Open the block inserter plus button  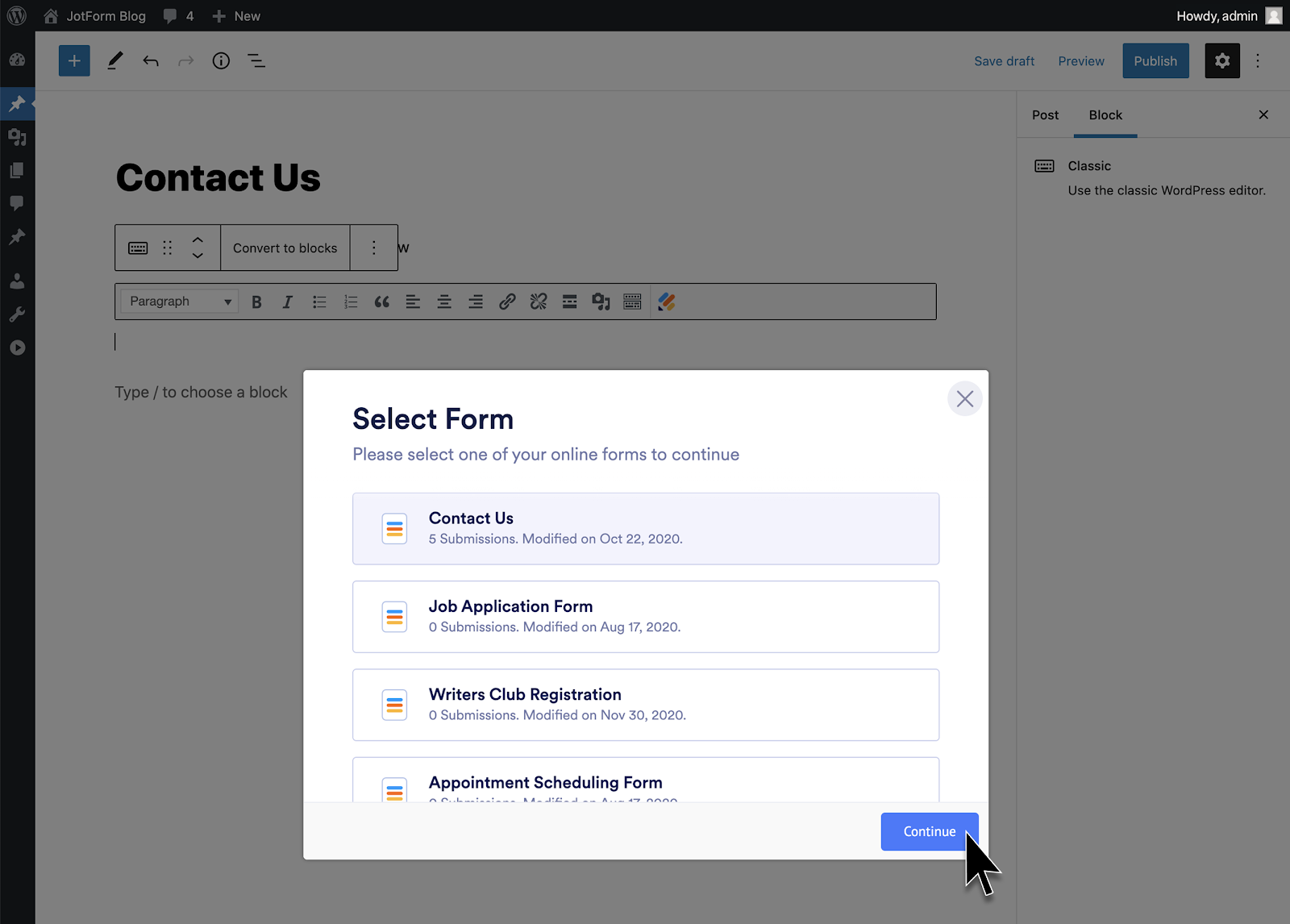[74, 61]
